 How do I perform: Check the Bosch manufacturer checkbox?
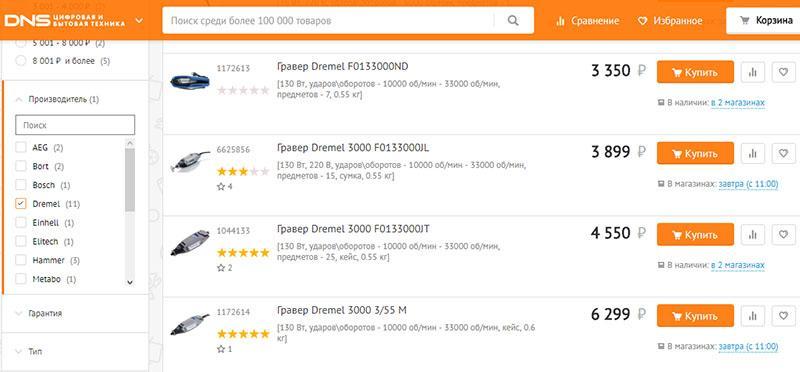(x=21, y=185)
